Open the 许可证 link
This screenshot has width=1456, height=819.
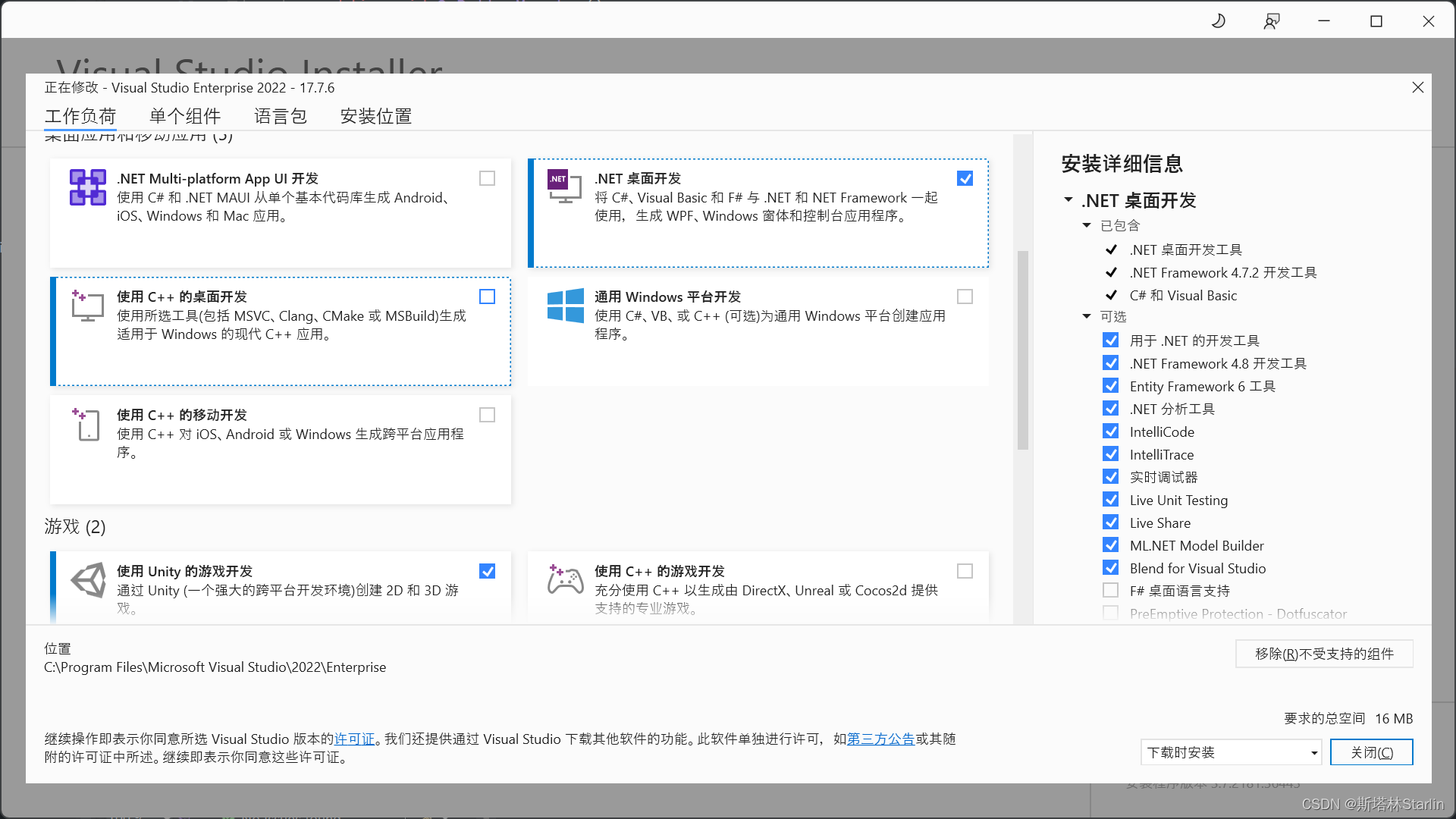355,739
